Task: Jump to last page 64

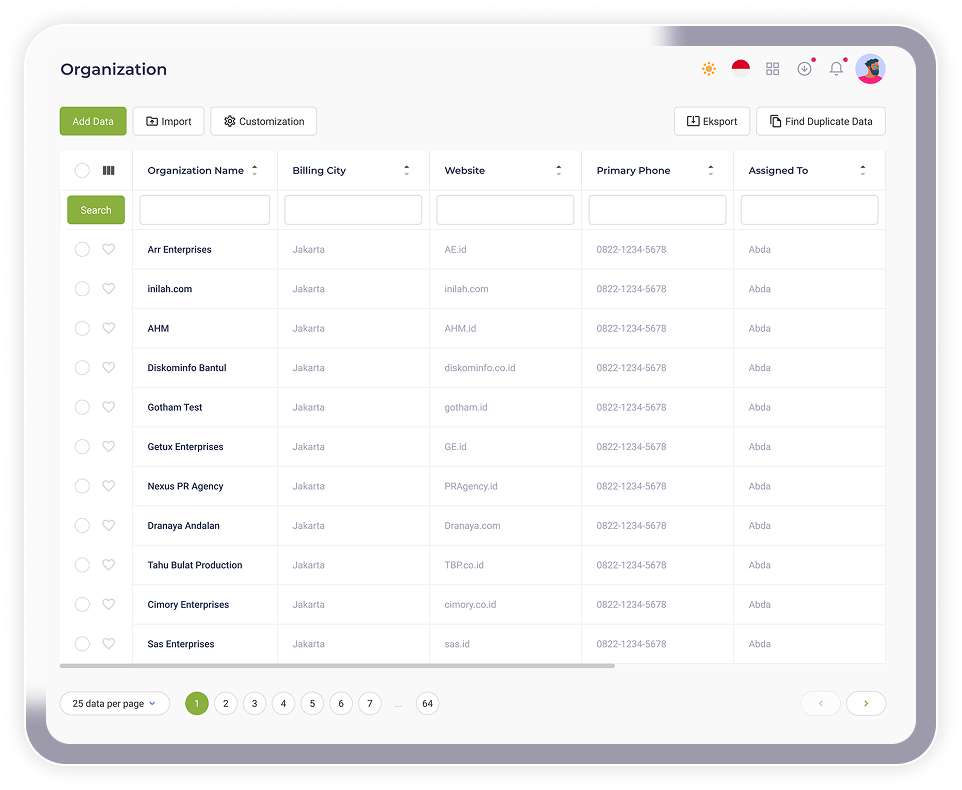Action: tap(427, 704)
